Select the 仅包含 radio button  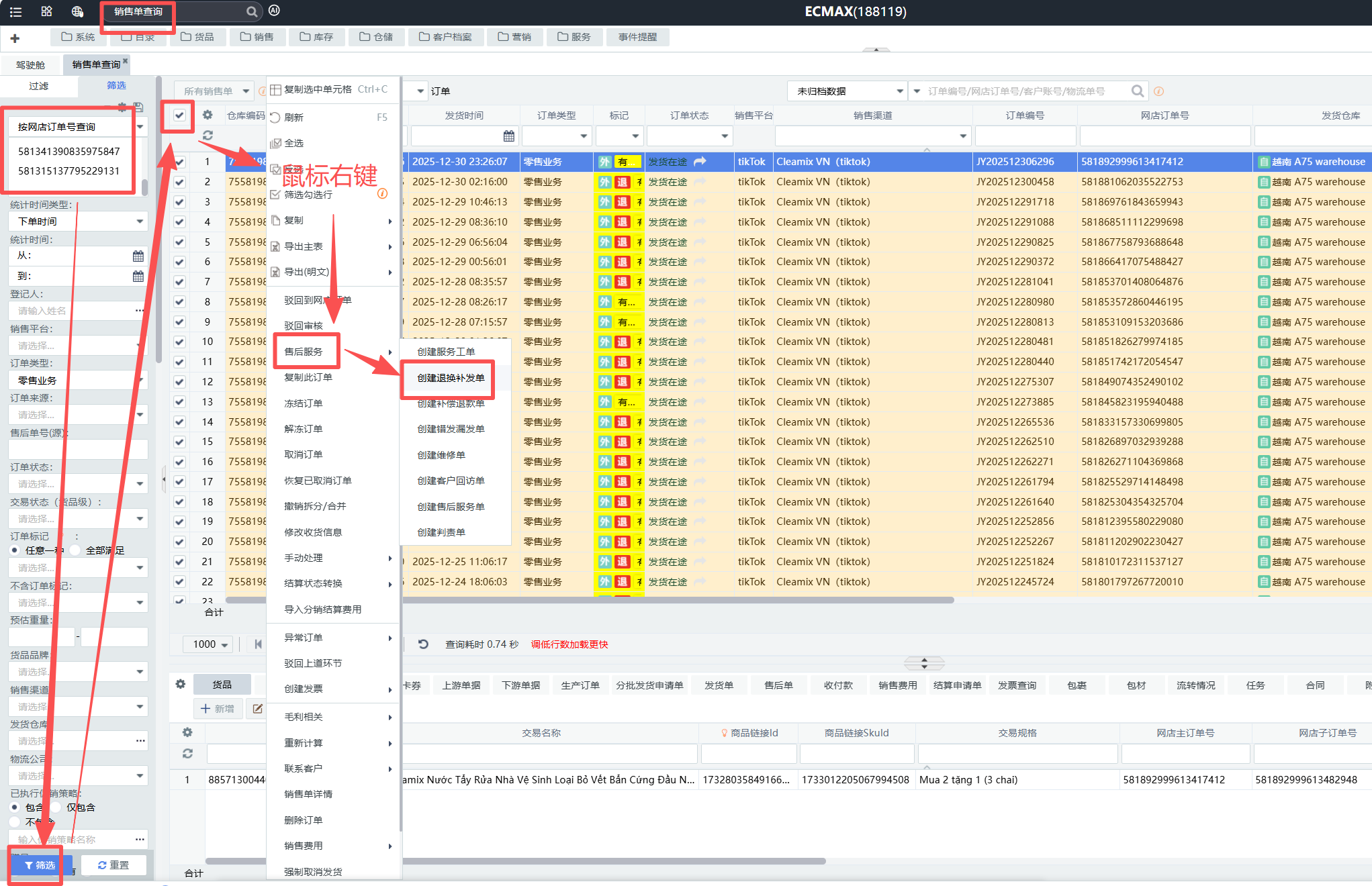56,807
